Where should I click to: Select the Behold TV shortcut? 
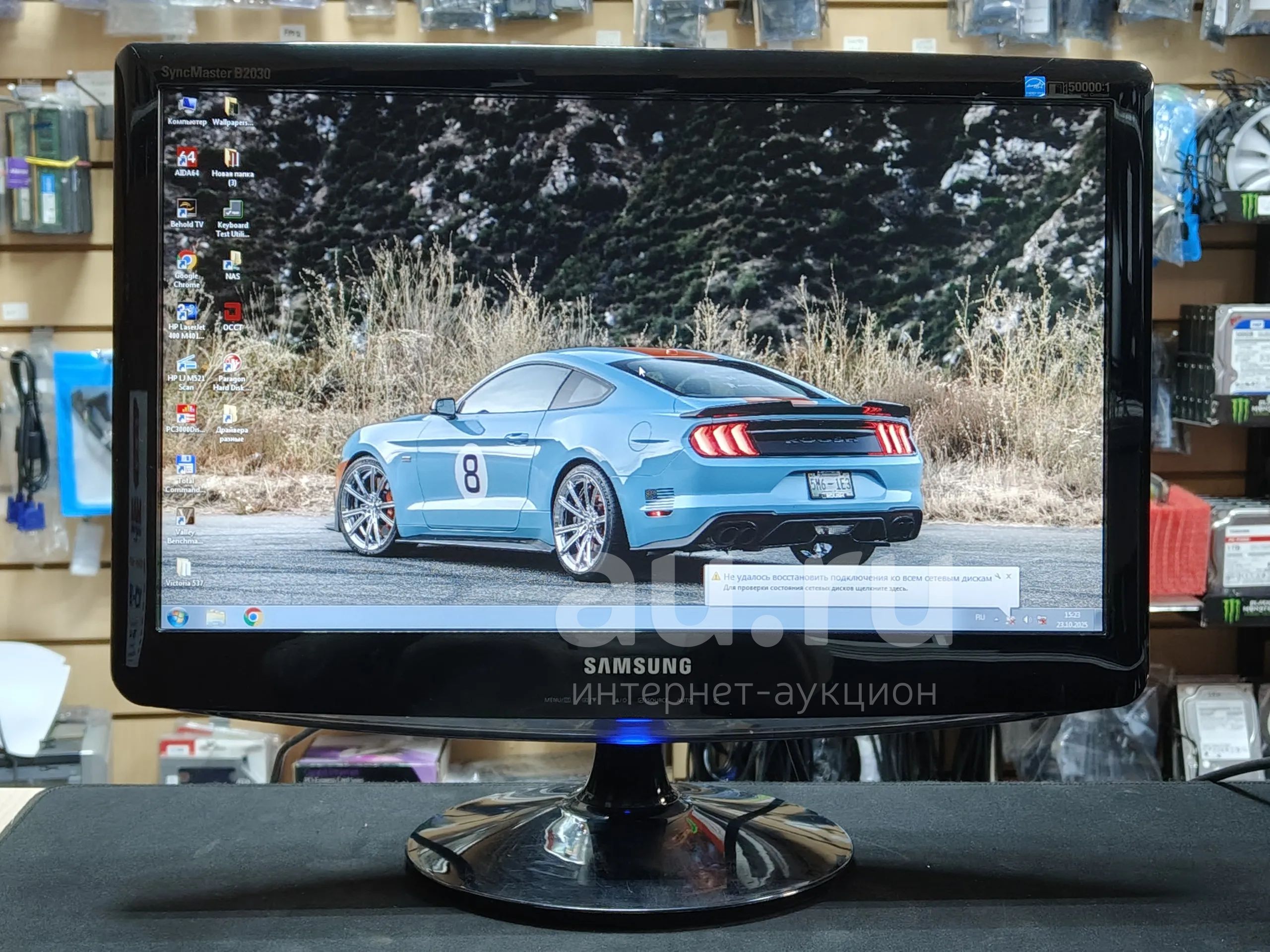click(x=187, y=209)
